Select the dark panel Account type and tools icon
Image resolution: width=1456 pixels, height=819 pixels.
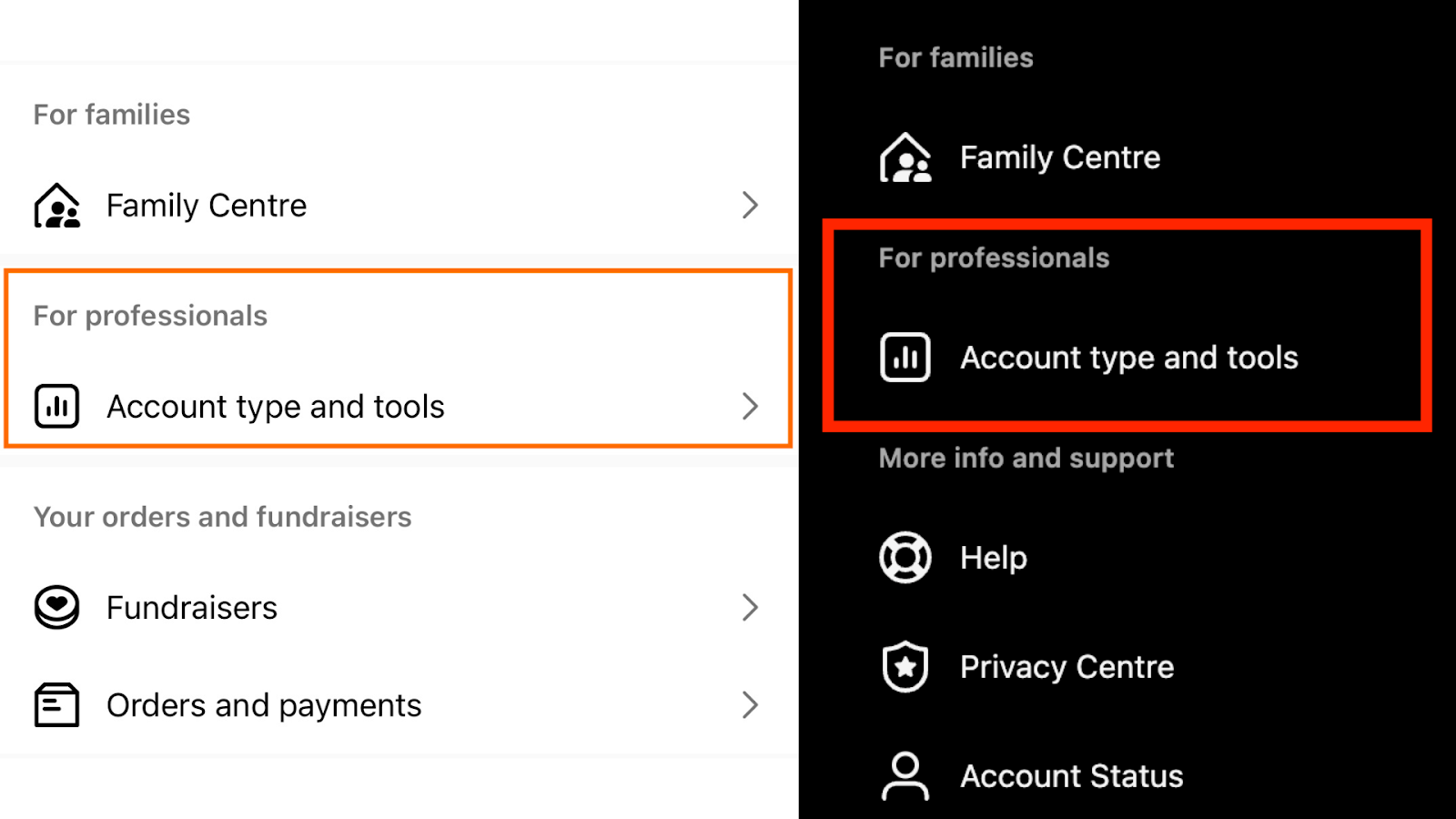coord(905,357)
